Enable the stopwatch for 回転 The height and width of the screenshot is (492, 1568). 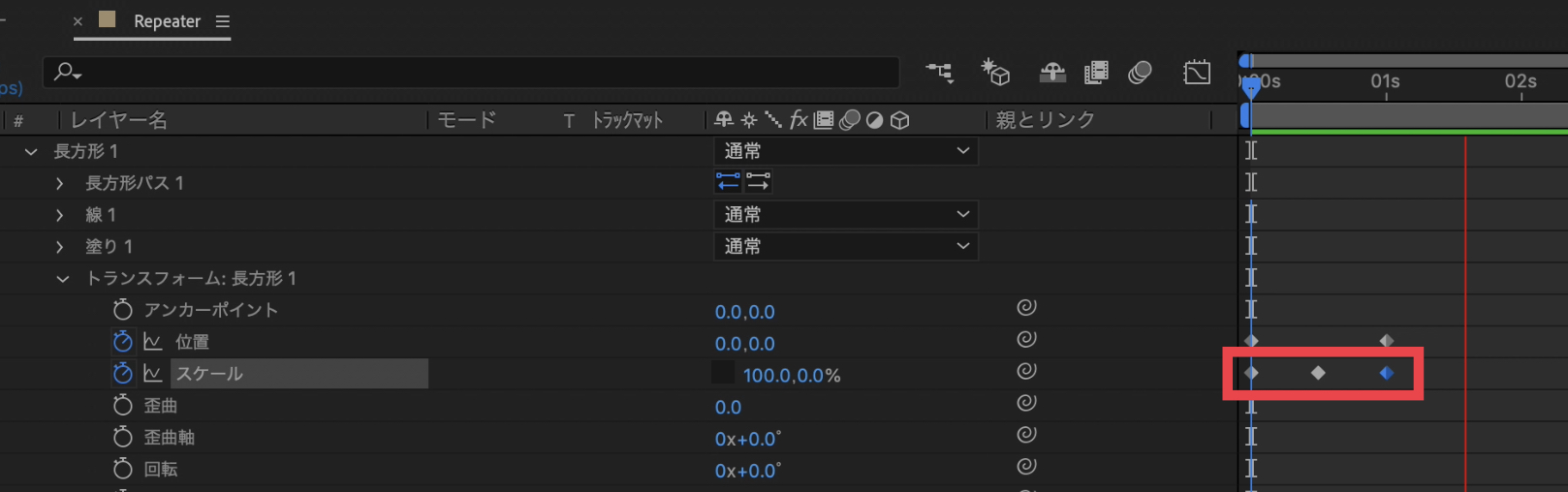[122, 470]
